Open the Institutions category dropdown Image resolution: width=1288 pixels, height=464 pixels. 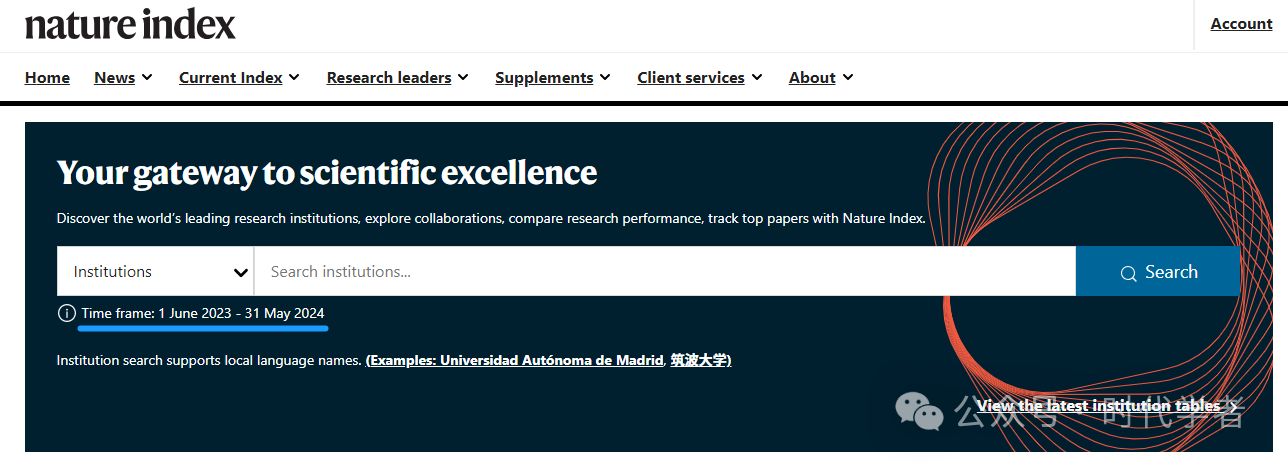[156, 271]
